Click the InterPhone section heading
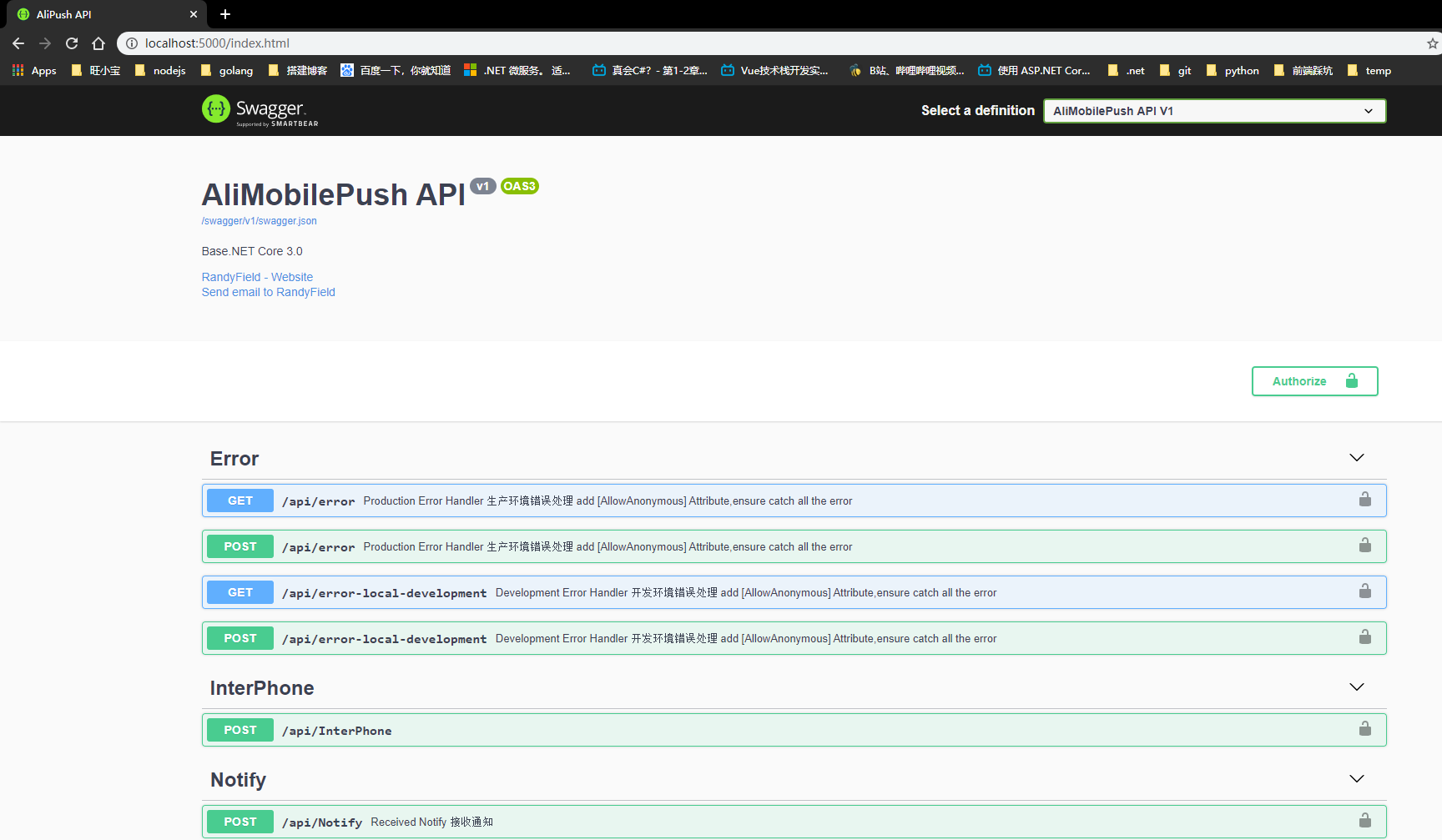The height and width of the screenshot is (840, 1442). pos(262,688)
